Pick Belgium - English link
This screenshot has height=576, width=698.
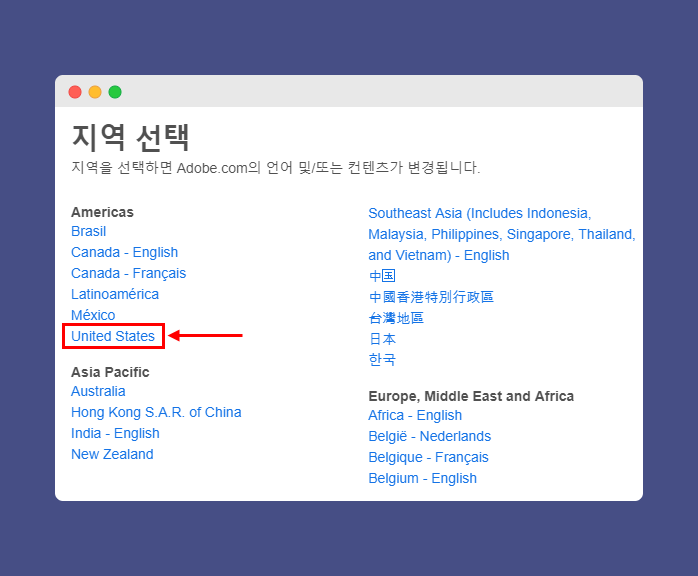tap(422, 478)
